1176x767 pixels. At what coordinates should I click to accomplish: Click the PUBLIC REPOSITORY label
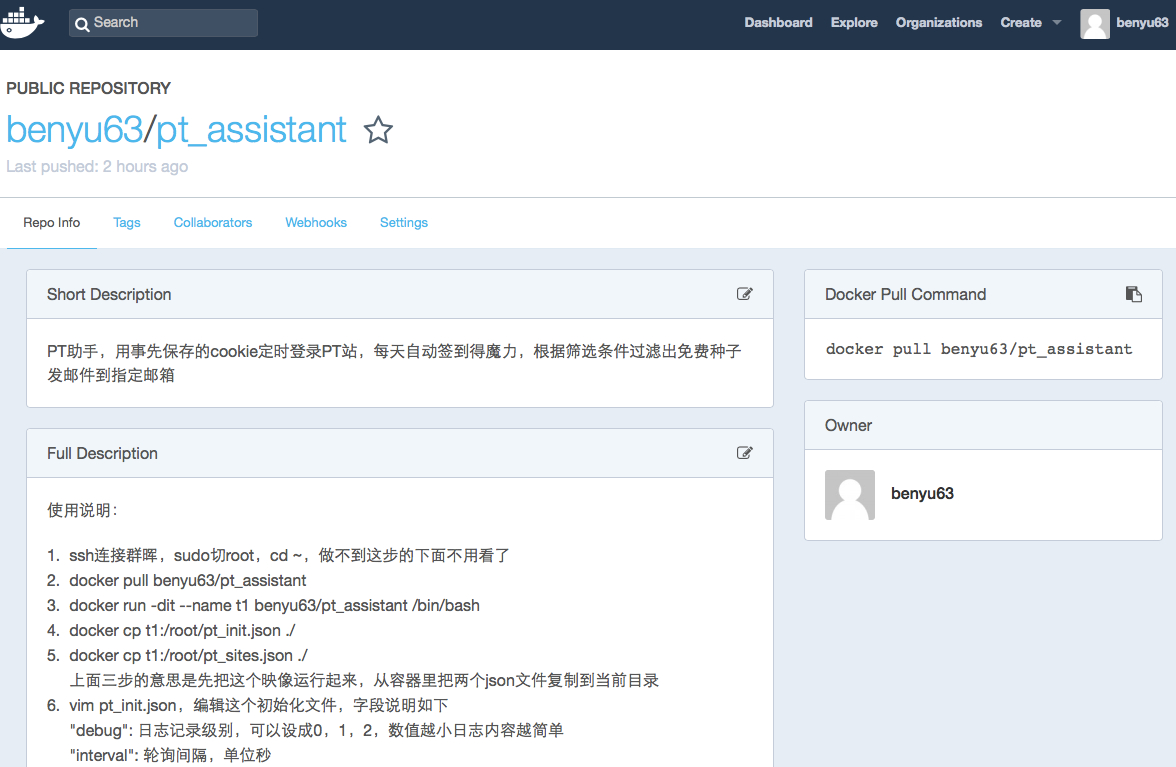tap(88, 88)
